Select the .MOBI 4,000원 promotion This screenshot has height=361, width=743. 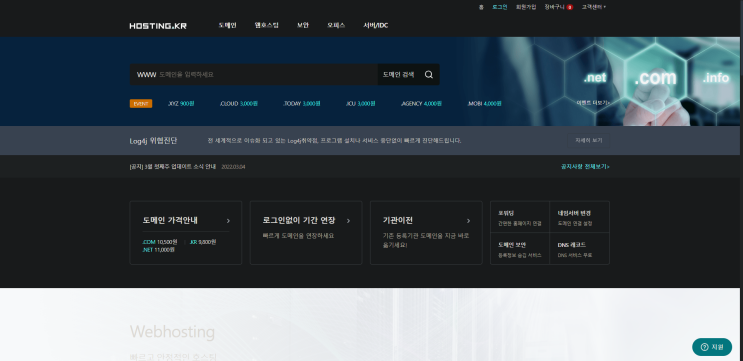tap(484, 103)
